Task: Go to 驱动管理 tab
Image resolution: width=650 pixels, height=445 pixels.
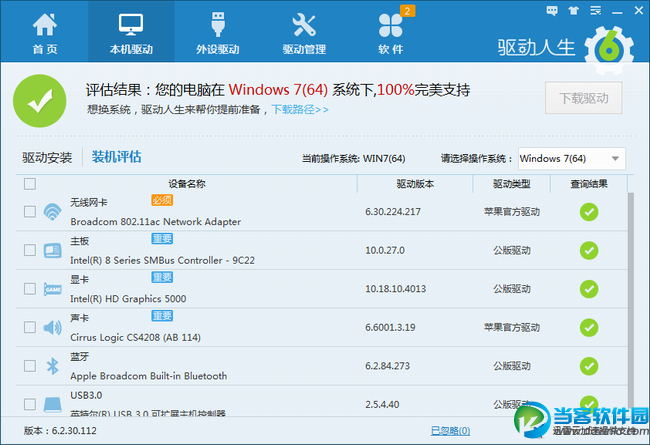Action: [x=304, y=33]
